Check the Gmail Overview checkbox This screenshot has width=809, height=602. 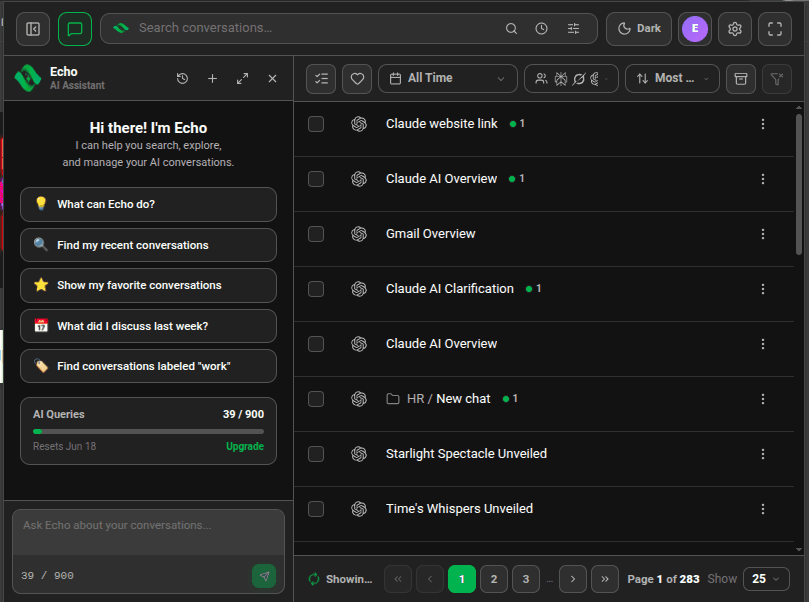(x=316, y=234)
